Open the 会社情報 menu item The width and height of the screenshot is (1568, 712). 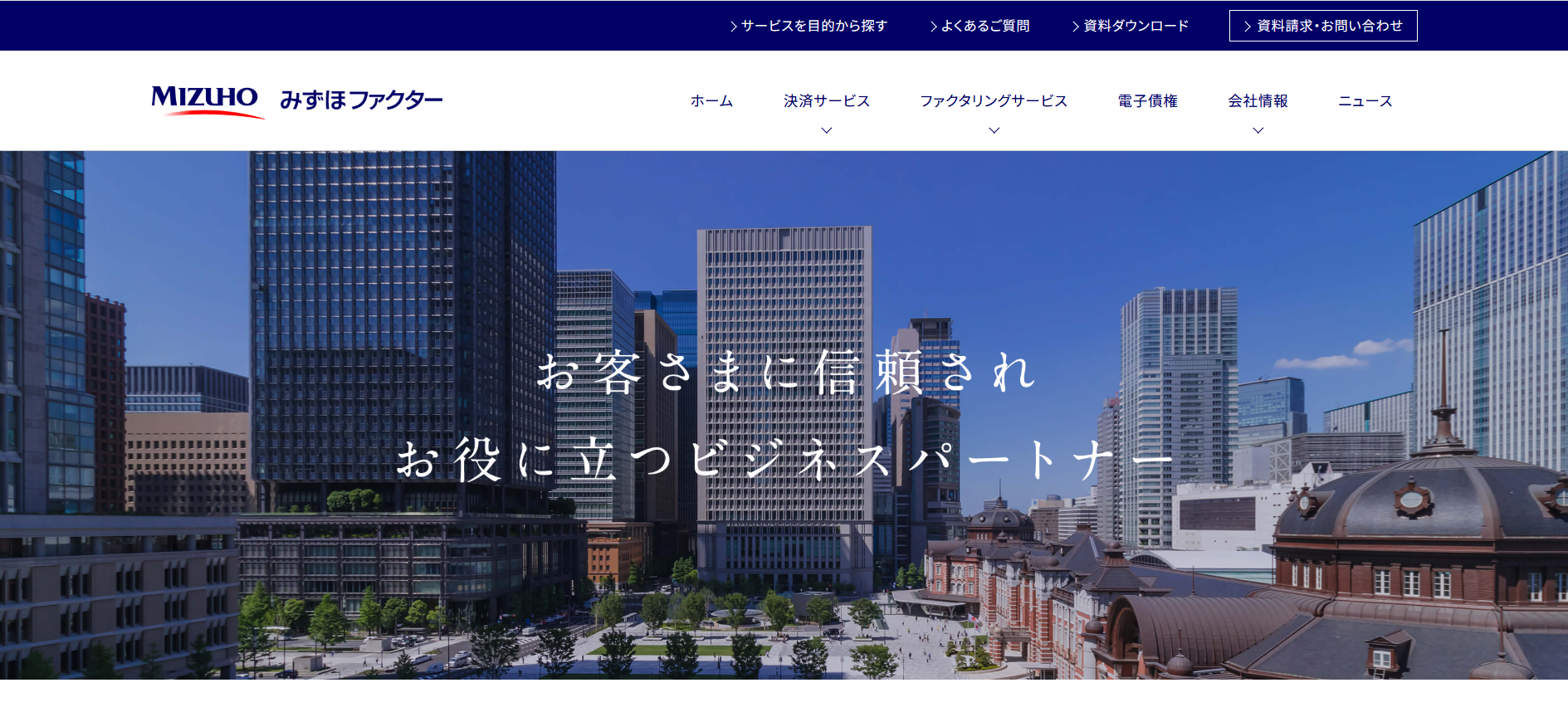point(1258,100)
